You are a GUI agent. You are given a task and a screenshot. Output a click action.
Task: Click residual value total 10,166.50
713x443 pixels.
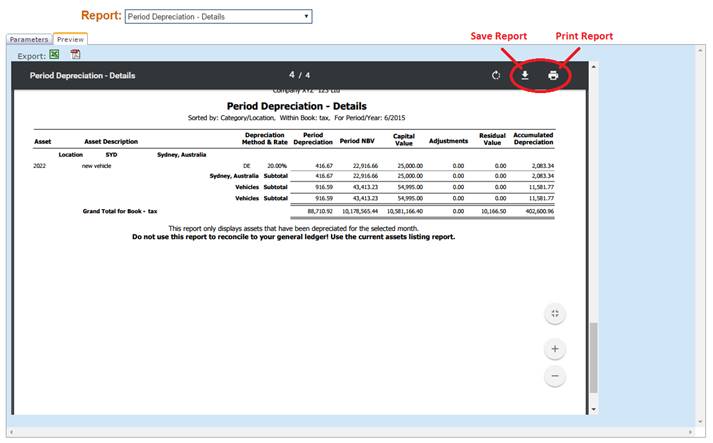493,211
